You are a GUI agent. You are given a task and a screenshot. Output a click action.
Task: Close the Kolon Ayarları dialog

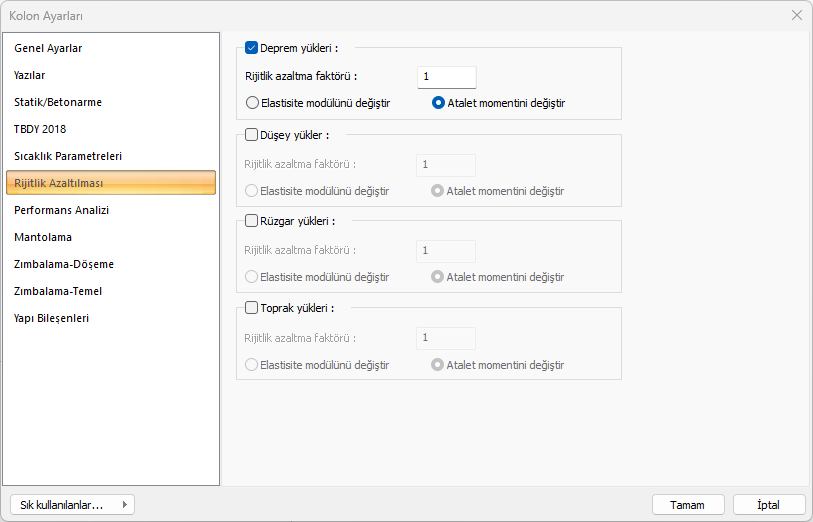pyautogui.click(x=796, y=15)
